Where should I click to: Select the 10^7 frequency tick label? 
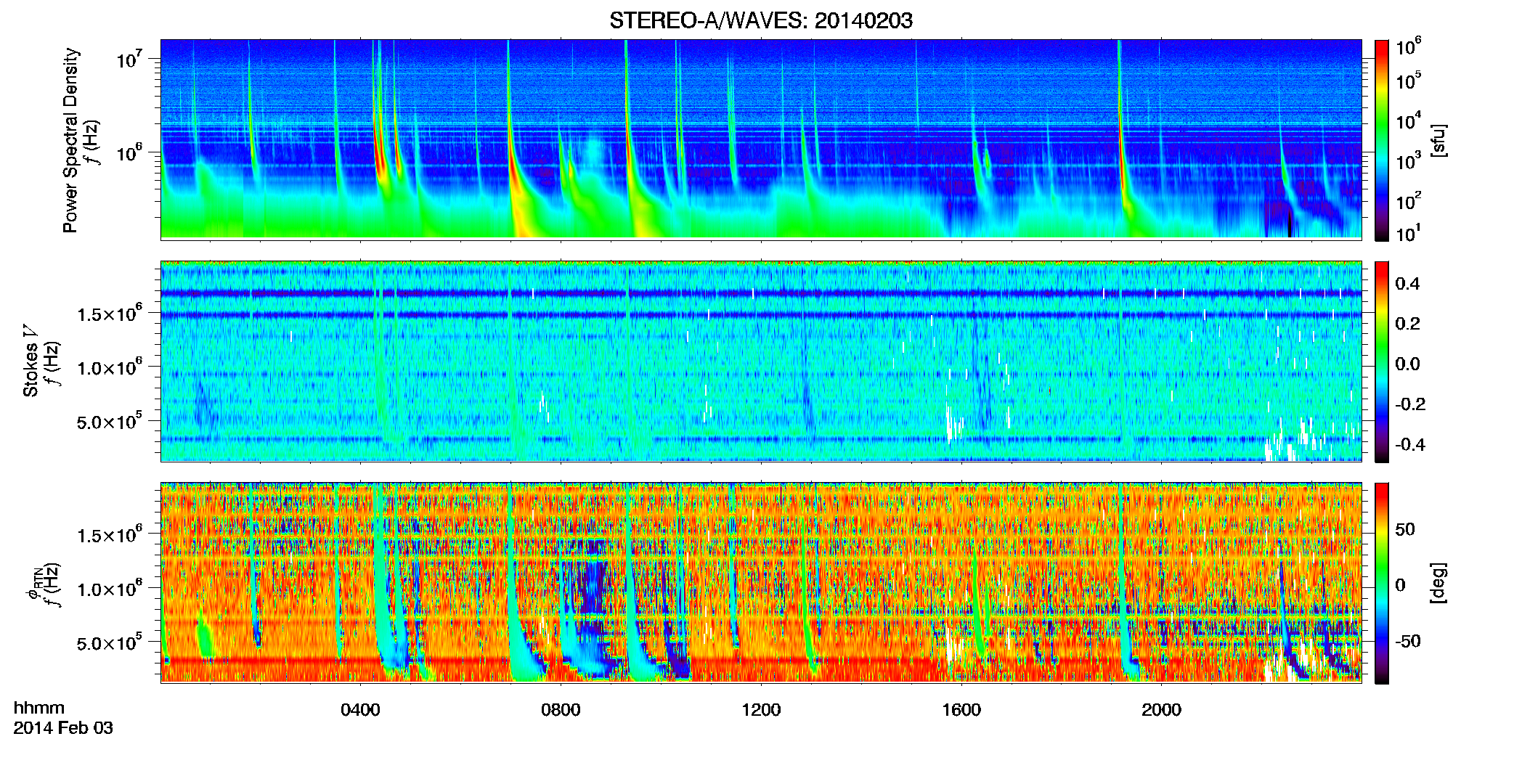click(x=130, y=59)
